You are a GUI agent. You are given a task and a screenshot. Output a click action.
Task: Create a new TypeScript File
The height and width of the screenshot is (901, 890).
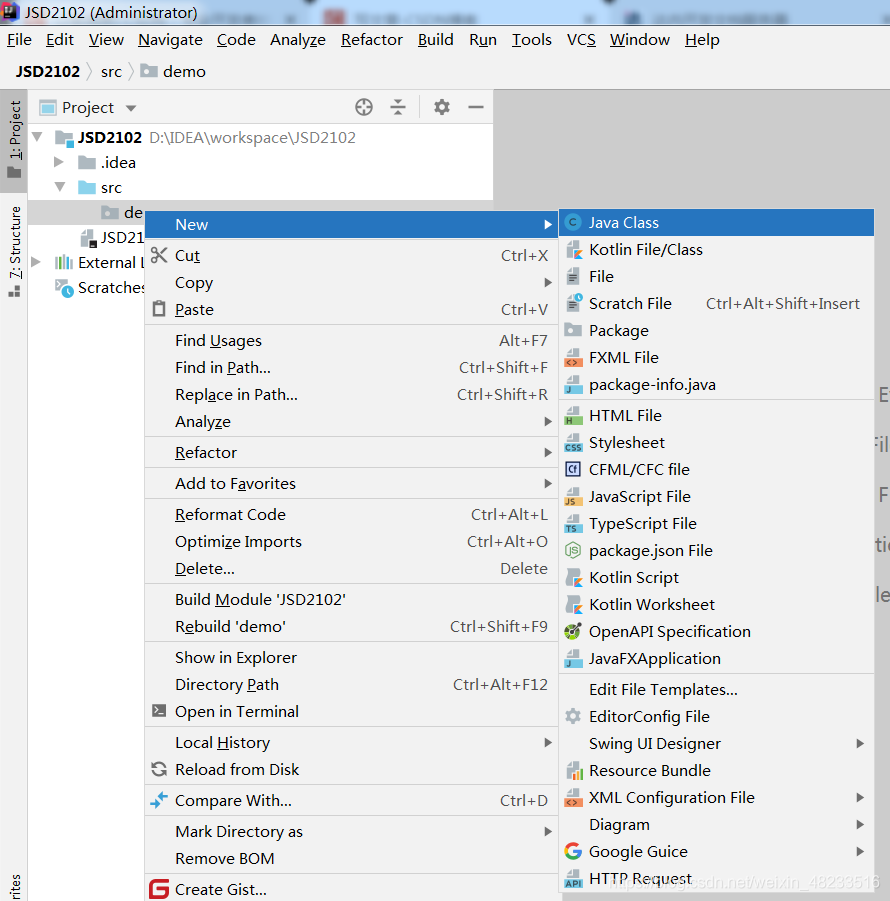pos(716,523)
